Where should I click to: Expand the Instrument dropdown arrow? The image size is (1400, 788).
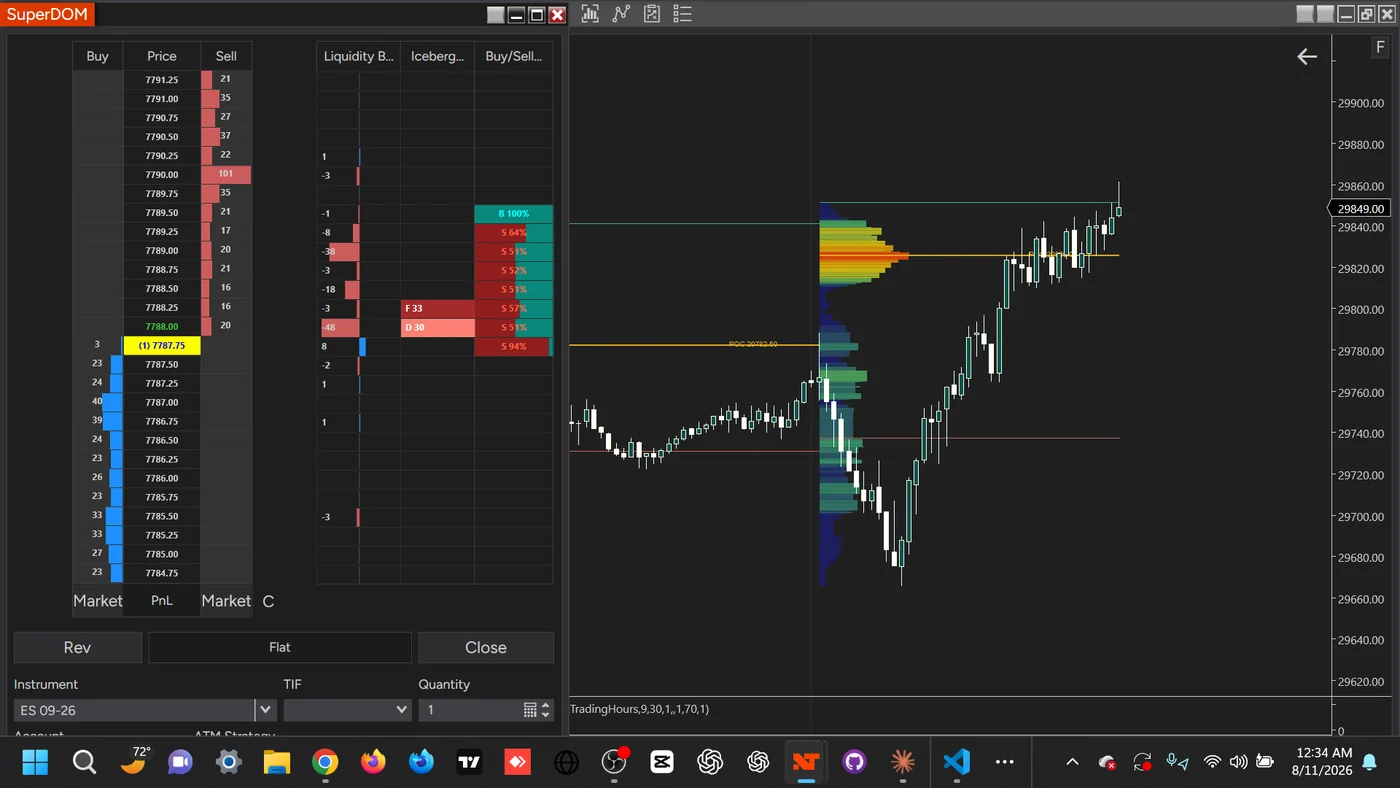click(x=265, y=710)
